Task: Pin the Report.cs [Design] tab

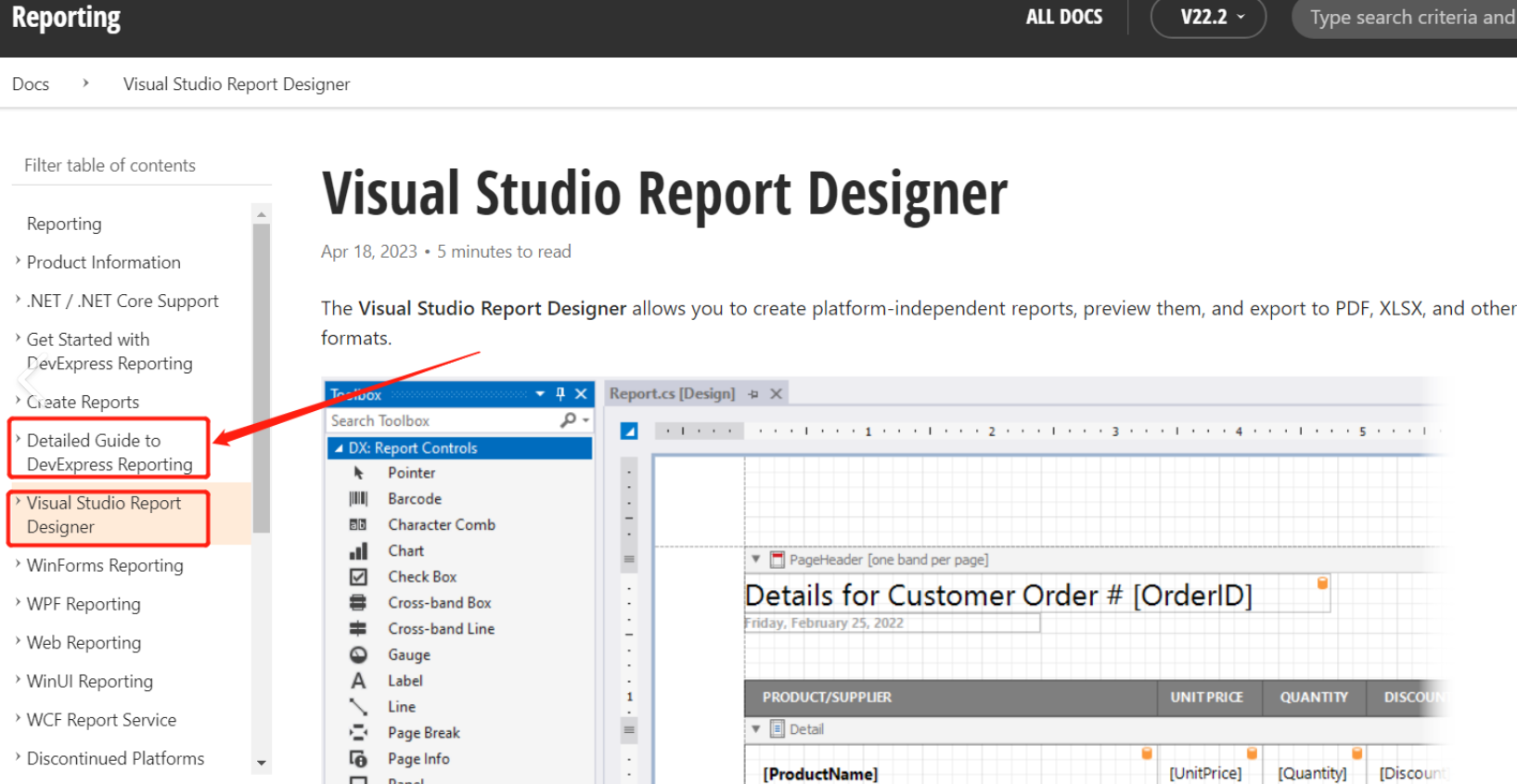Action: [753, 394]
